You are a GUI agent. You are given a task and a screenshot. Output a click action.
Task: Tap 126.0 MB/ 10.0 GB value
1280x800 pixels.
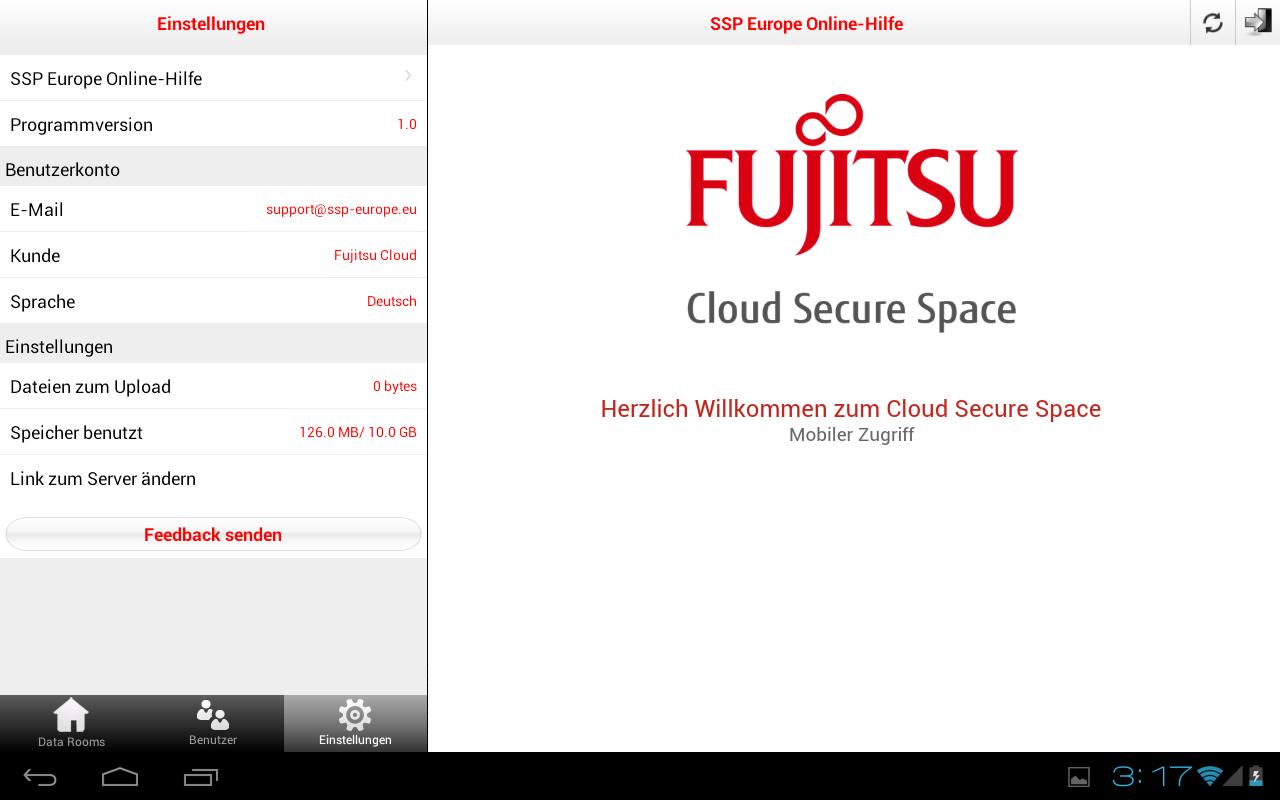coord(358,432)
